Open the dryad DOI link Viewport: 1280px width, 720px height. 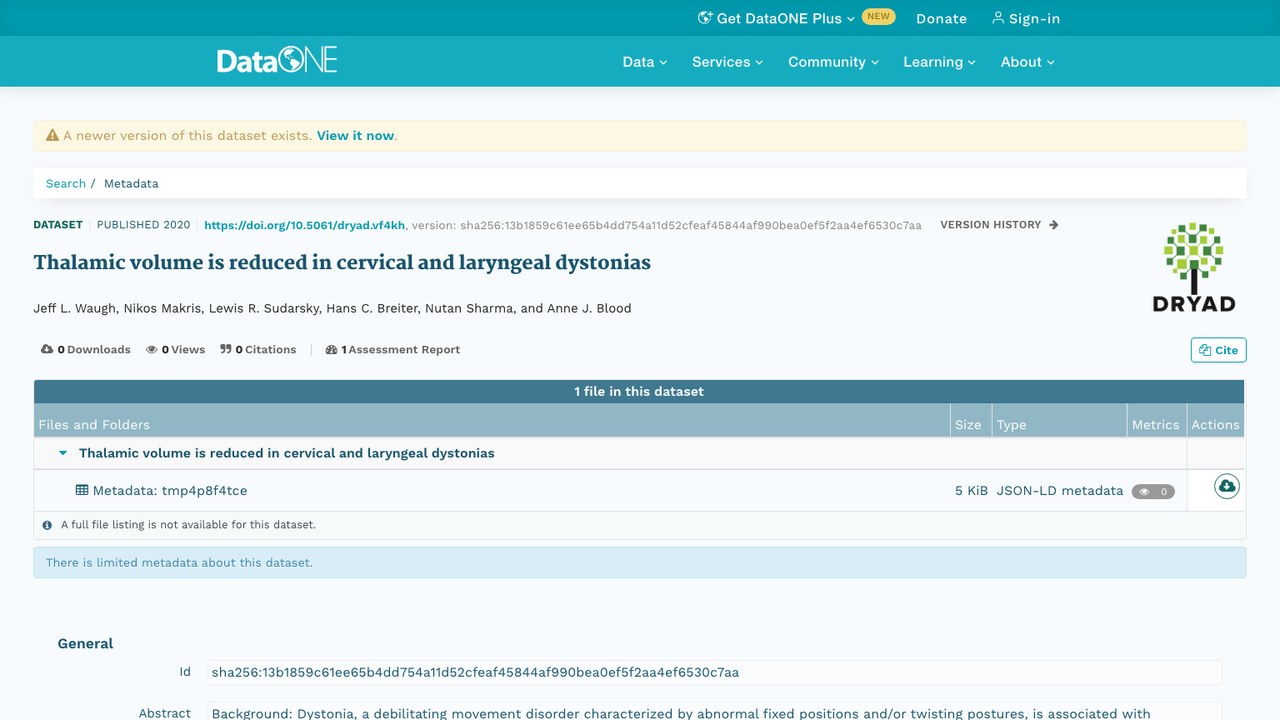(x=305, y=225)
